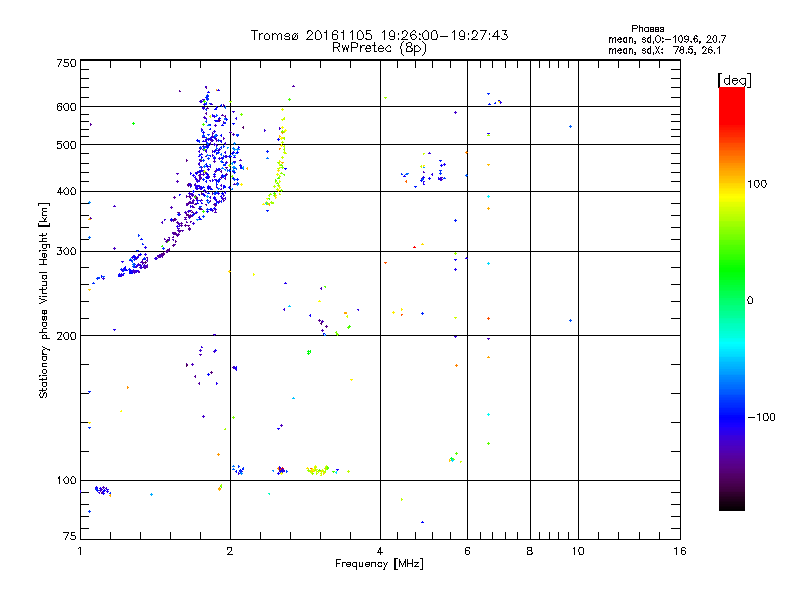Screen dimensions: 800x600
Task: Click the blue echo cluster between 4 and 6 MHz
Action: (423, 172)
